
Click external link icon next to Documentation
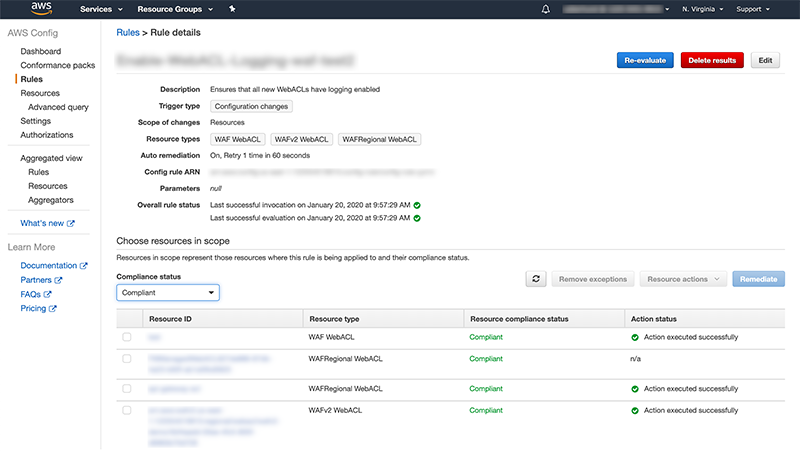tap(84, 266)
